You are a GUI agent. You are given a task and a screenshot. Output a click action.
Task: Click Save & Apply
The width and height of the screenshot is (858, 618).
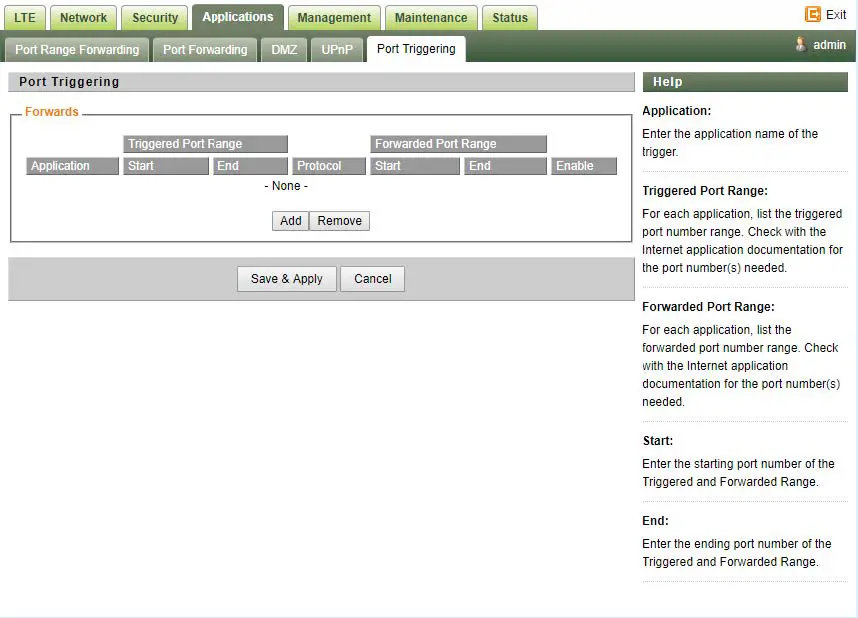(x=287, y=279)
